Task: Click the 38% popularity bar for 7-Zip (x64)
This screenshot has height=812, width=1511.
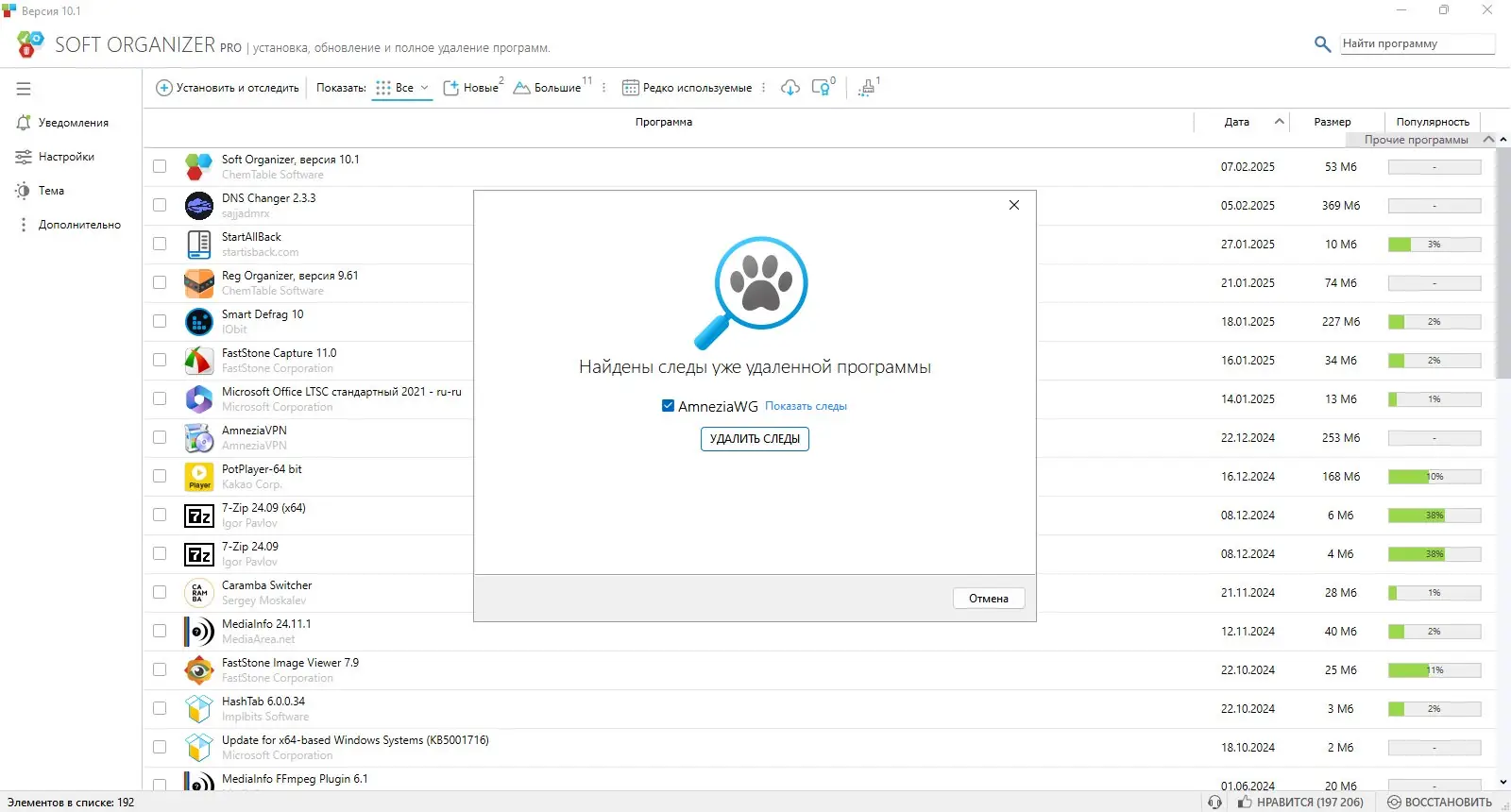Action: coord(1435,516)
